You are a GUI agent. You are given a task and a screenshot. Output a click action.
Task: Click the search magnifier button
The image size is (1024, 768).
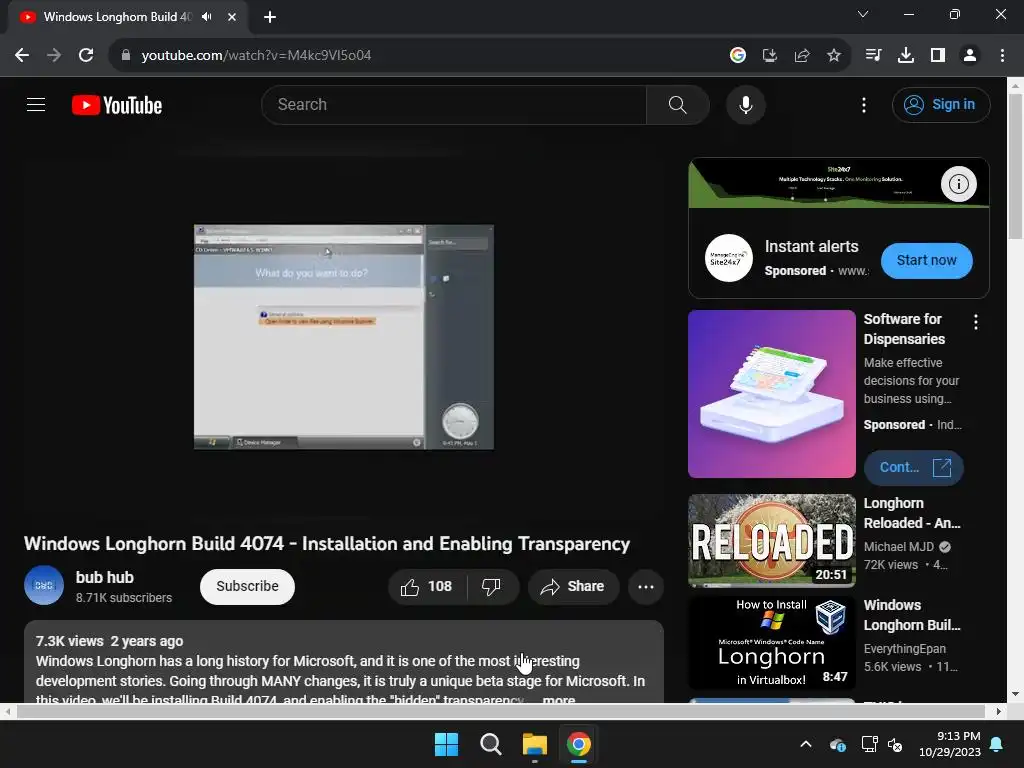pos(677,104)
